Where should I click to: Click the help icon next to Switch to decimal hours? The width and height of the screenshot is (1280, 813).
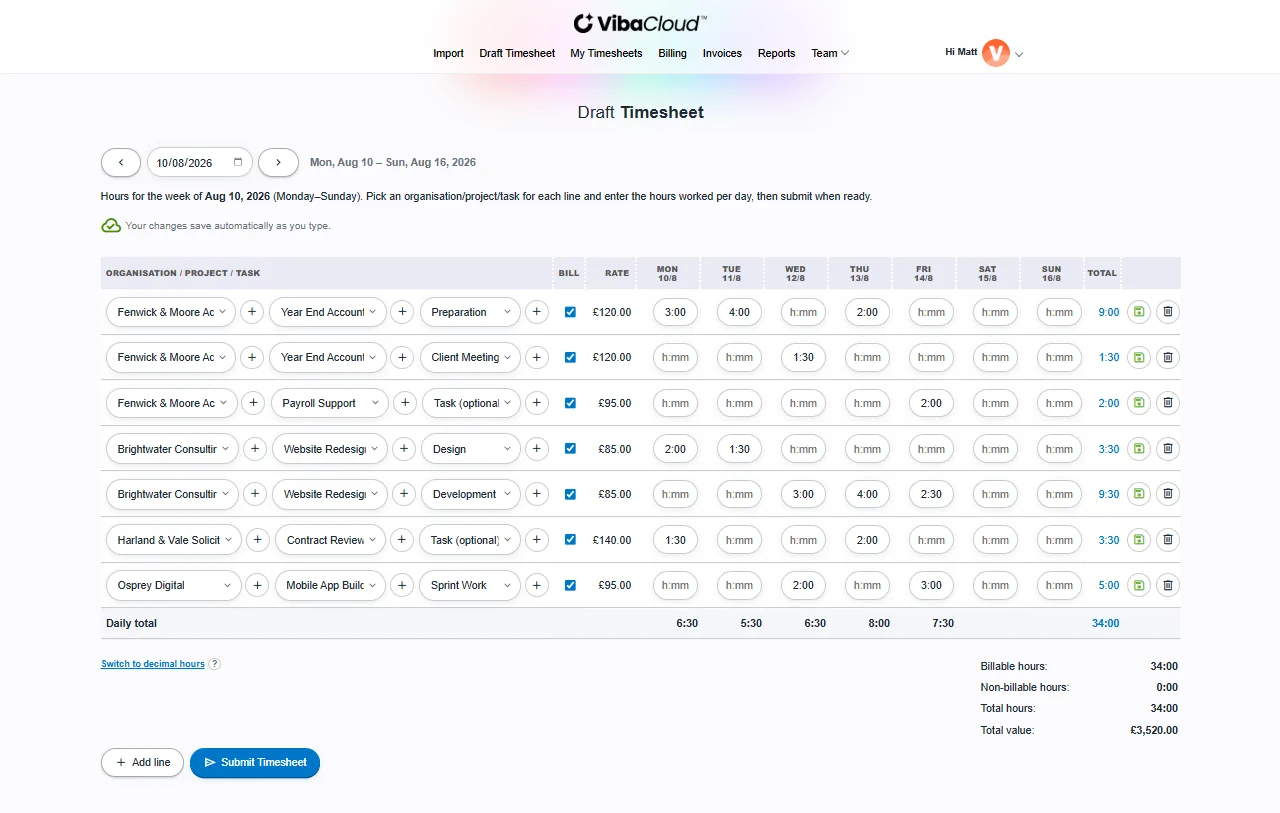coord(214,664)
